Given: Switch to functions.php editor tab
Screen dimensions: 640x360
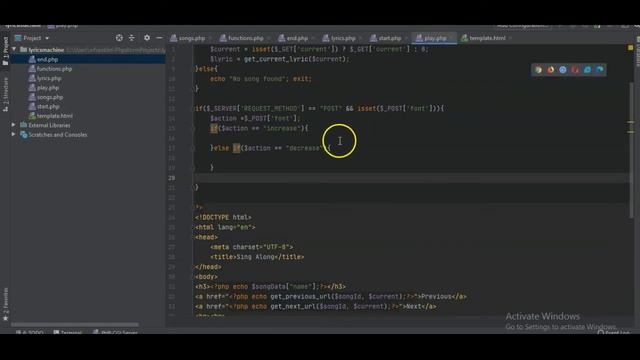Looking at the screenshot, I should pyautogui.click(x=242, y=38).
